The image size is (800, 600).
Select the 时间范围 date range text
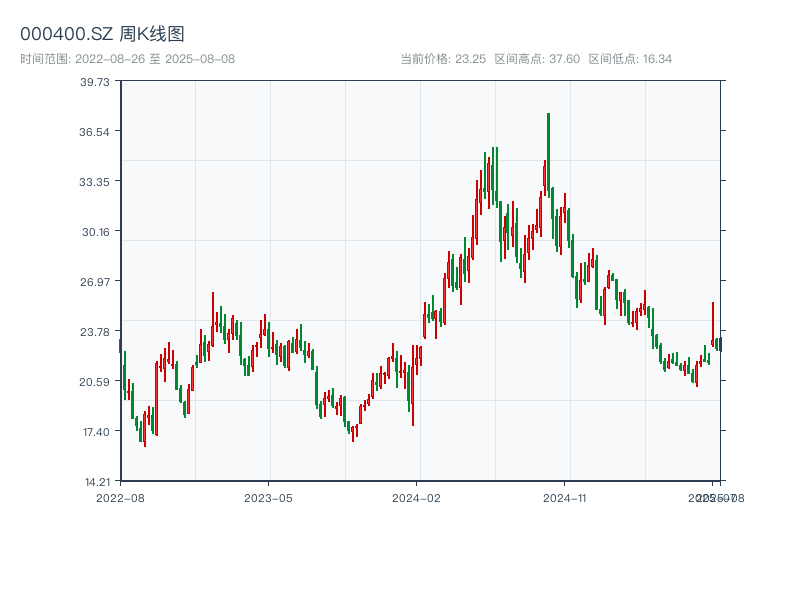(127, 59)
